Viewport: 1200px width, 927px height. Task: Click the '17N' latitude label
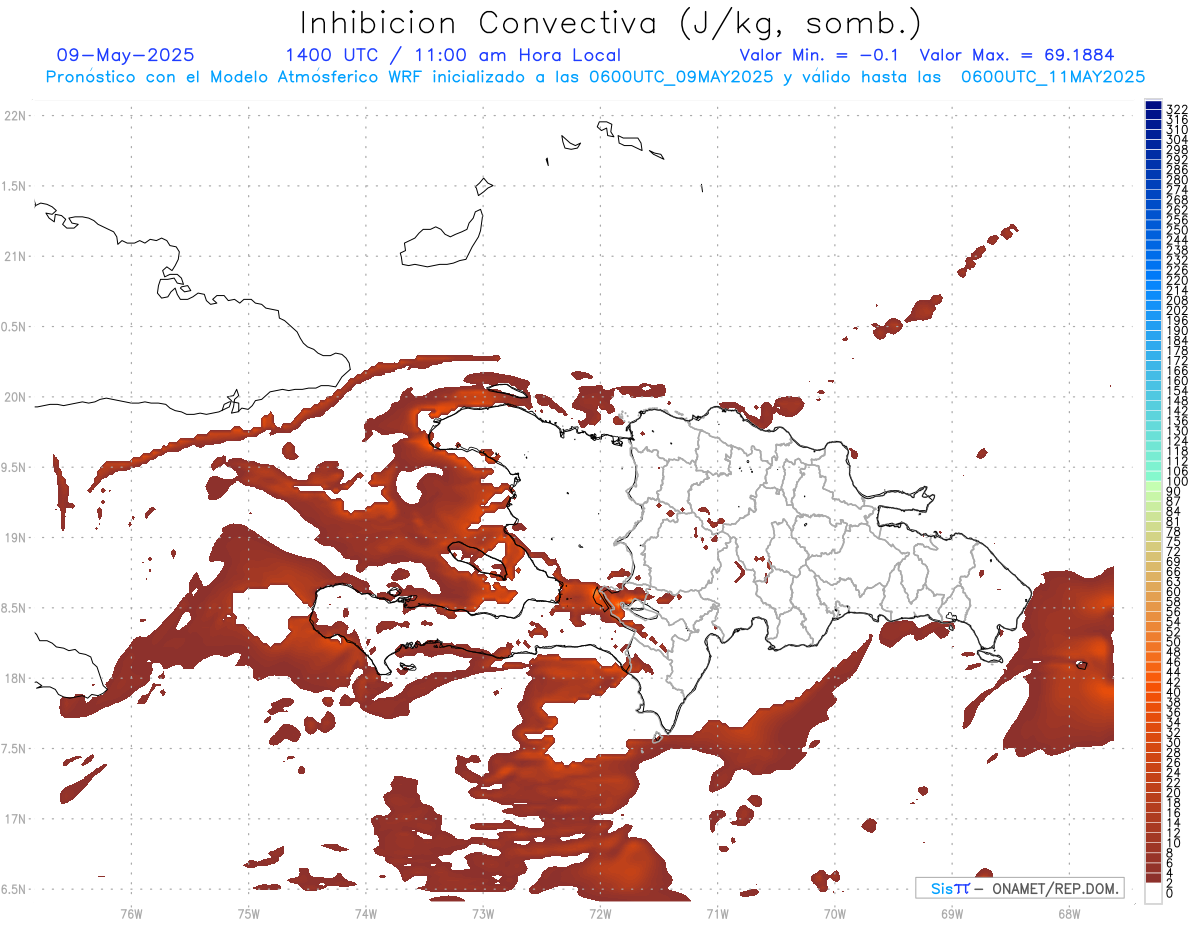[x=16, y=818]
